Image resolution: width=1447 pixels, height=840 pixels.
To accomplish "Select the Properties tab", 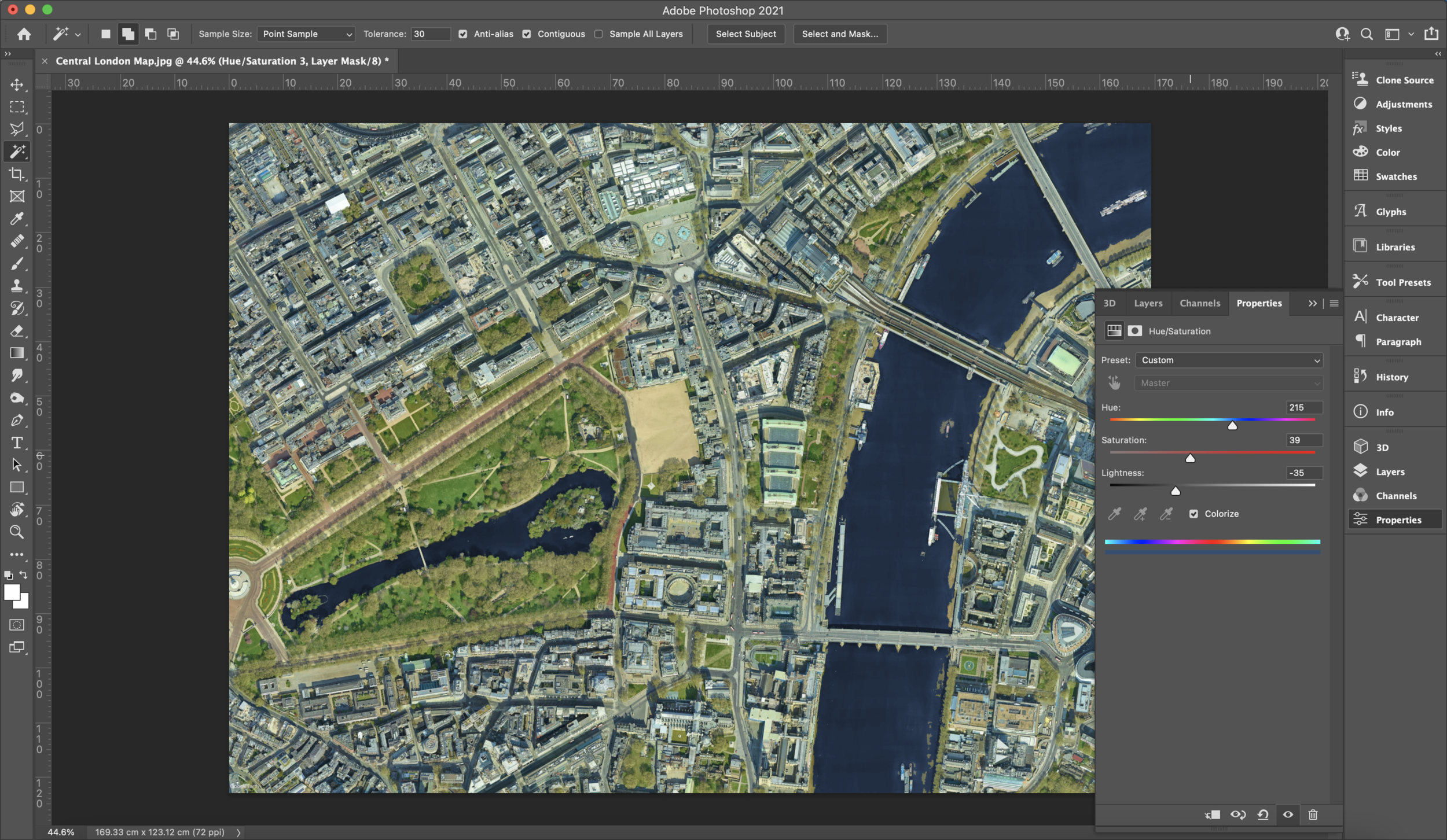I will click(1259, 303).
